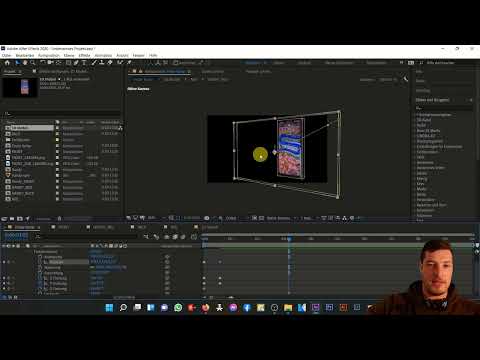Viewport: 480px width, 360px height.
Task: Switch to the Projekt panel tab
Action: (x=10, y=71)
